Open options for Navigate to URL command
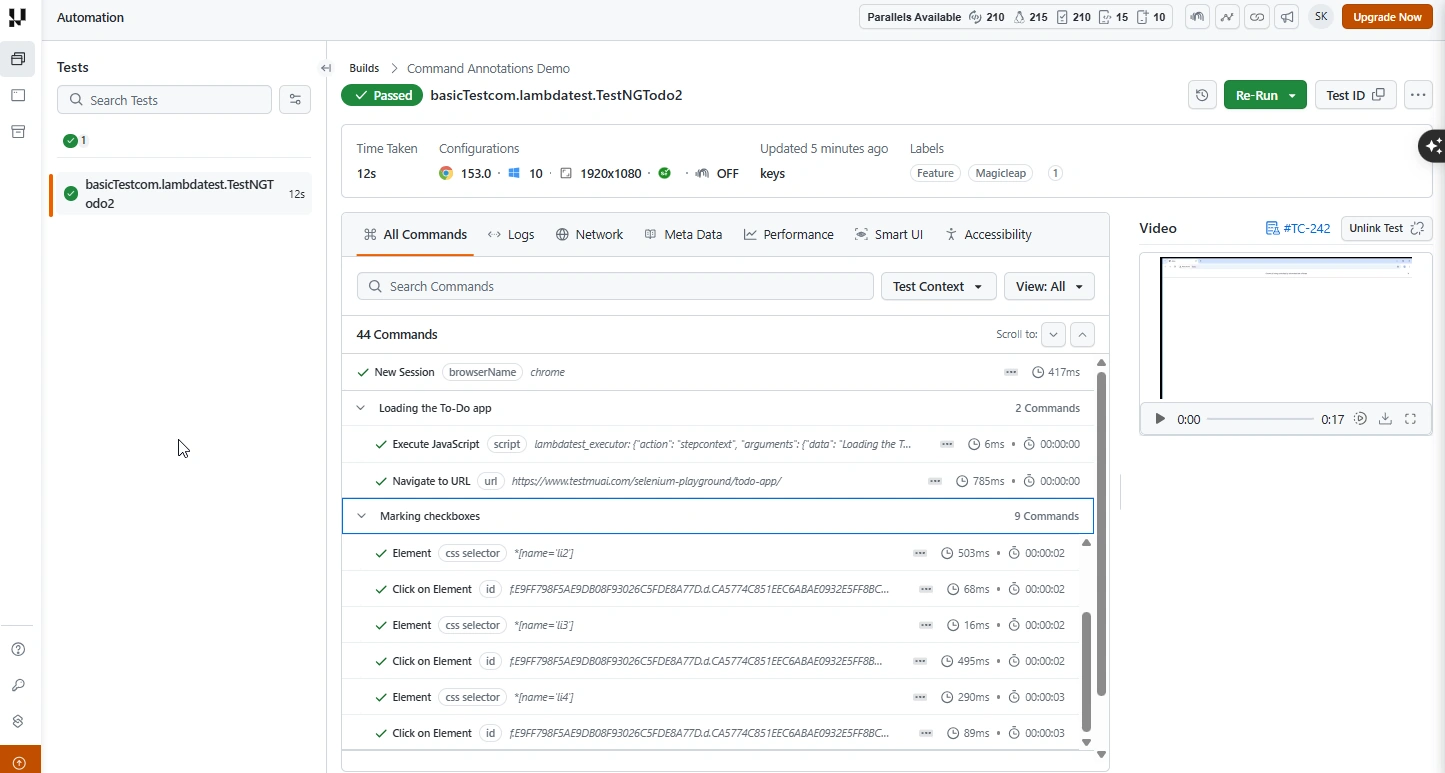This screenshot has height=773, width=1445. coord(935,481)
